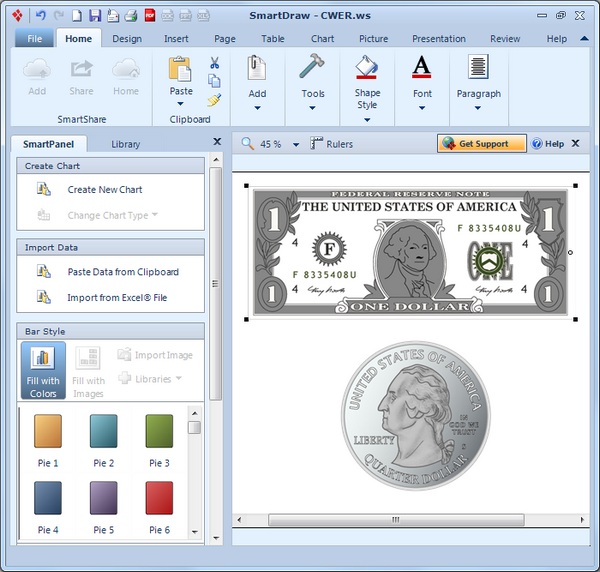This screenshot has width=600, height=572.
Task: Open the Tools hammer icon
Action: (313, 68)
